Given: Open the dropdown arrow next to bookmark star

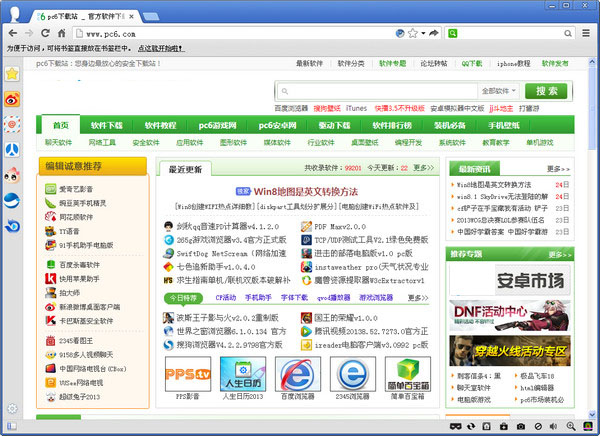Looking at the screenshot, I should pos(423,33).
